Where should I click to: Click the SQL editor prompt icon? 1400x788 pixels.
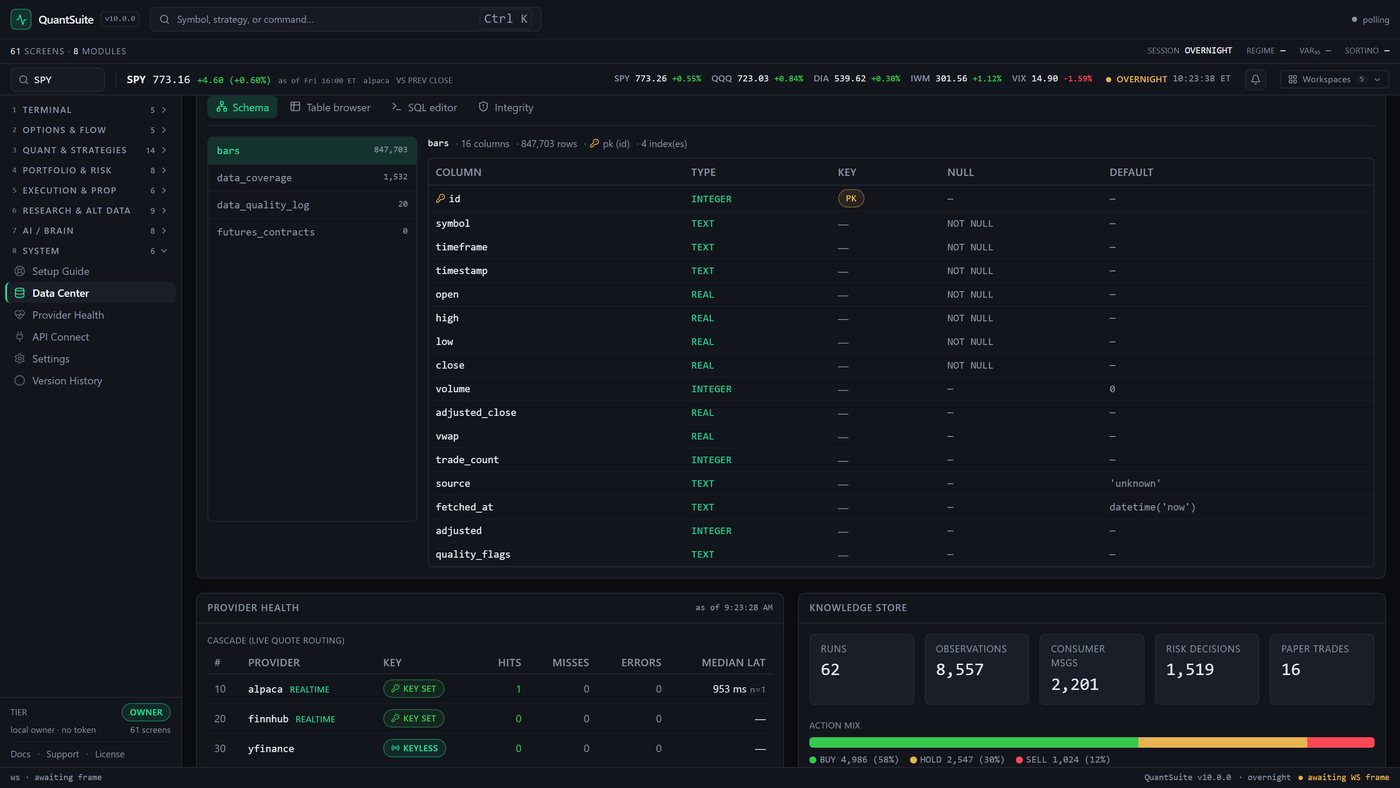397,107
